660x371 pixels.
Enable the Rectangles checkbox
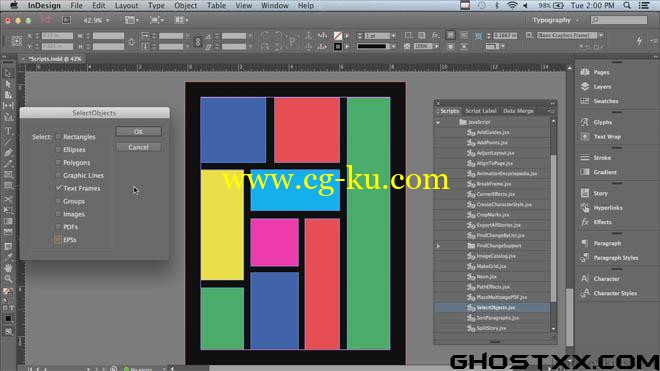coord(59,136)
